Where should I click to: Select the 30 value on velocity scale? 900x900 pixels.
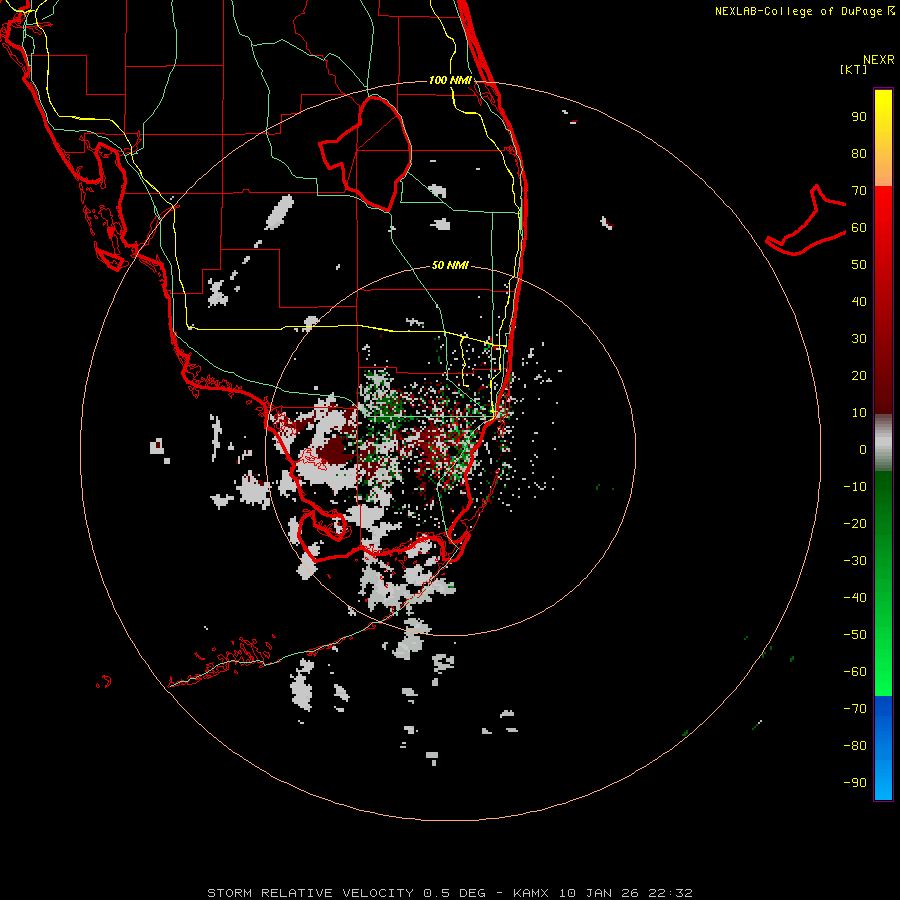point(859,339)
